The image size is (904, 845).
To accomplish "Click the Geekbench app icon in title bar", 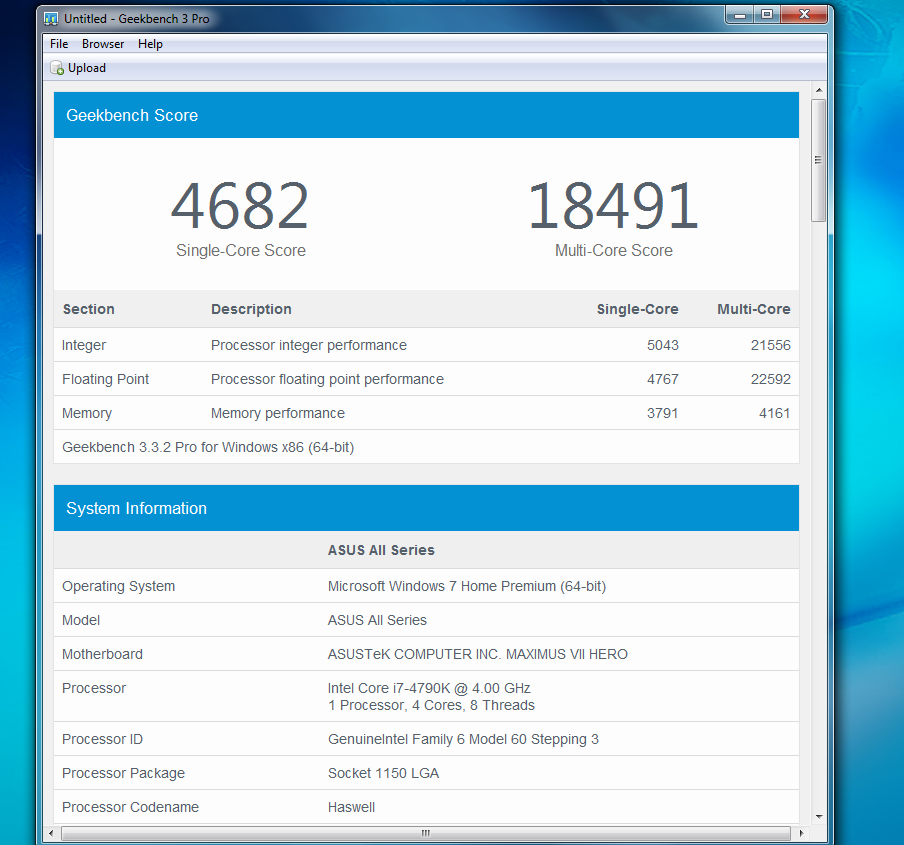I will (51, 19).
